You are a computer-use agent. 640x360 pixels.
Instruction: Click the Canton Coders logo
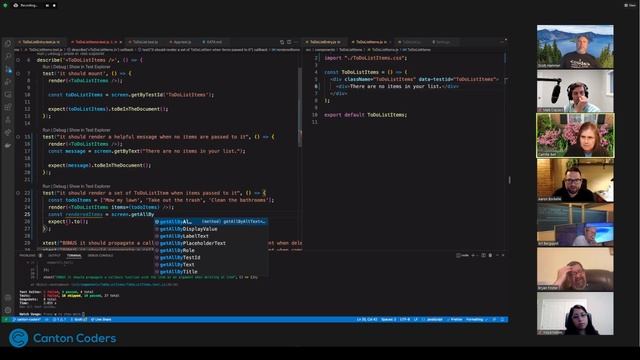coord(62,338)
